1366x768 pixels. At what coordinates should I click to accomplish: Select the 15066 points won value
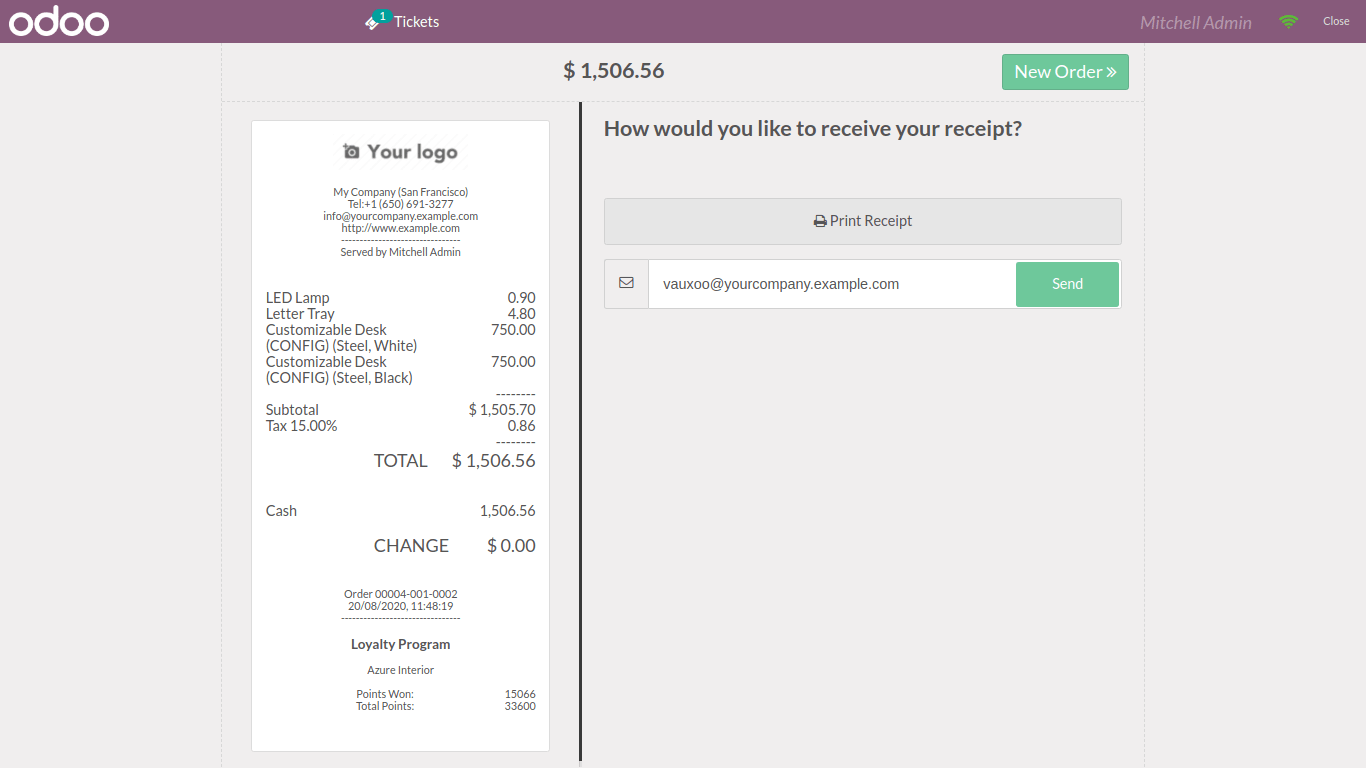[520, 694]
